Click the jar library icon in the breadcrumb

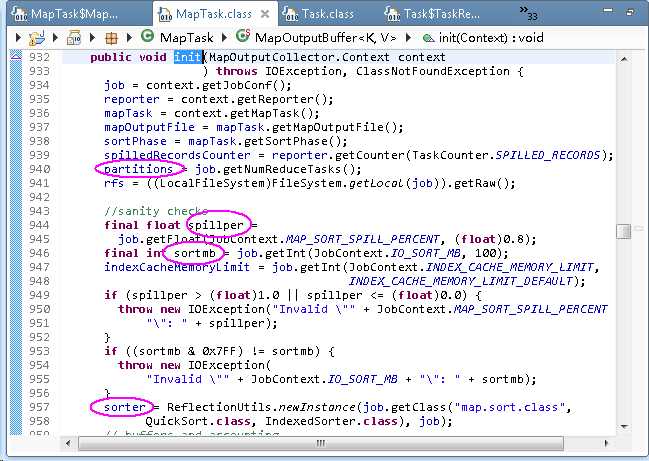(74, 38)
